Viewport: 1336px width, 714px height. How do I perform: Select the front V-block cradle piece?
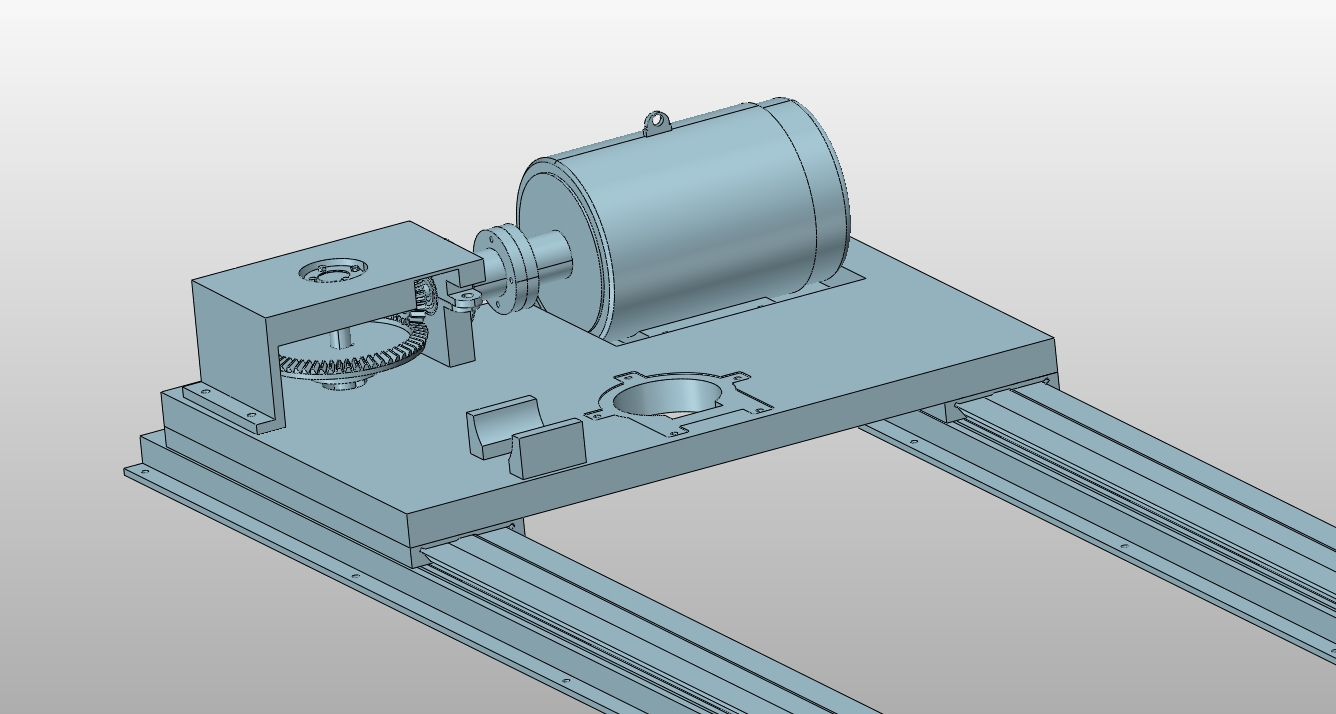[547, 447]
